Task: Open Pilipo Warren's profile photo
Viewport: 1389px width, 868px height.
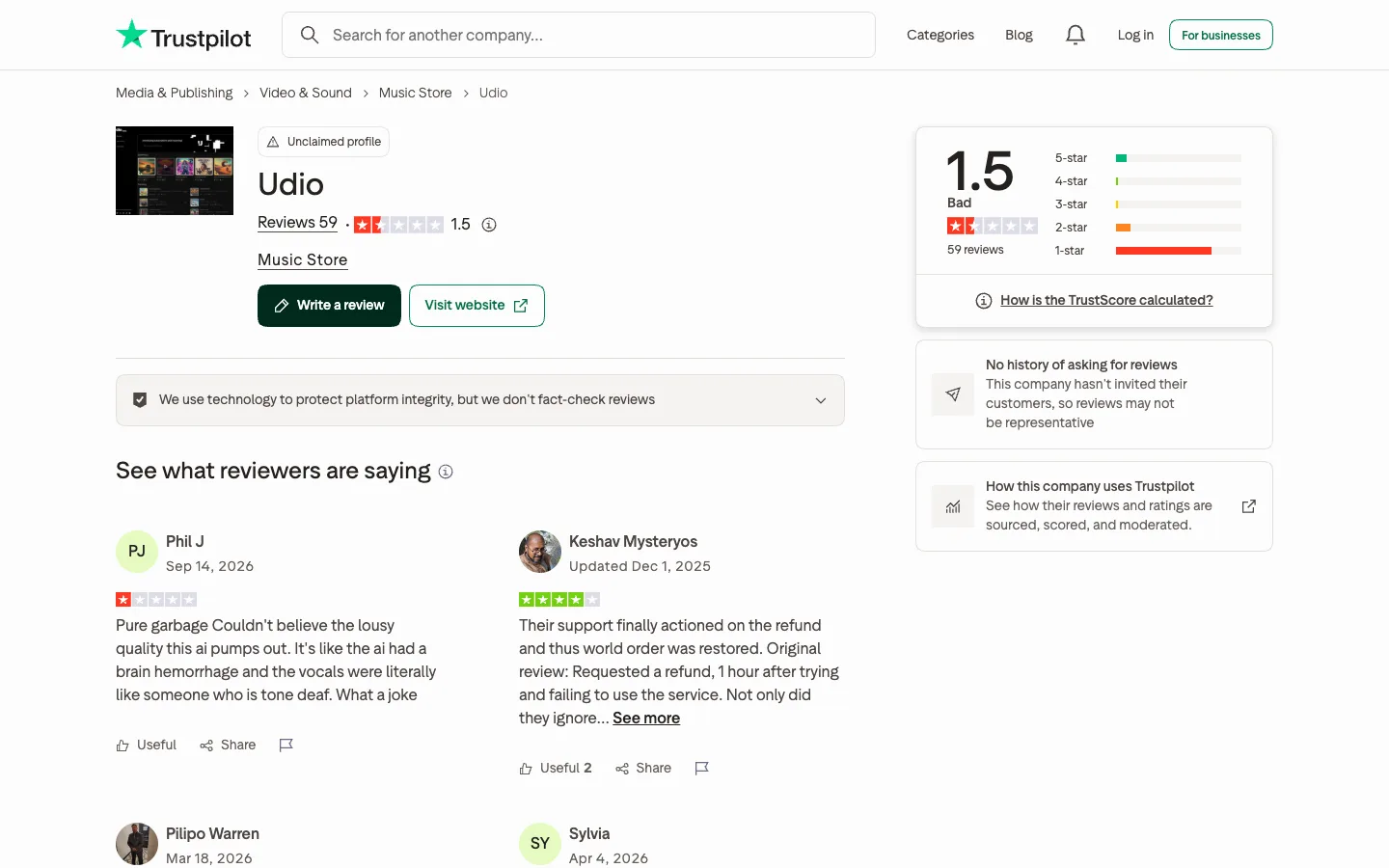Action: (x=137, y=844)
